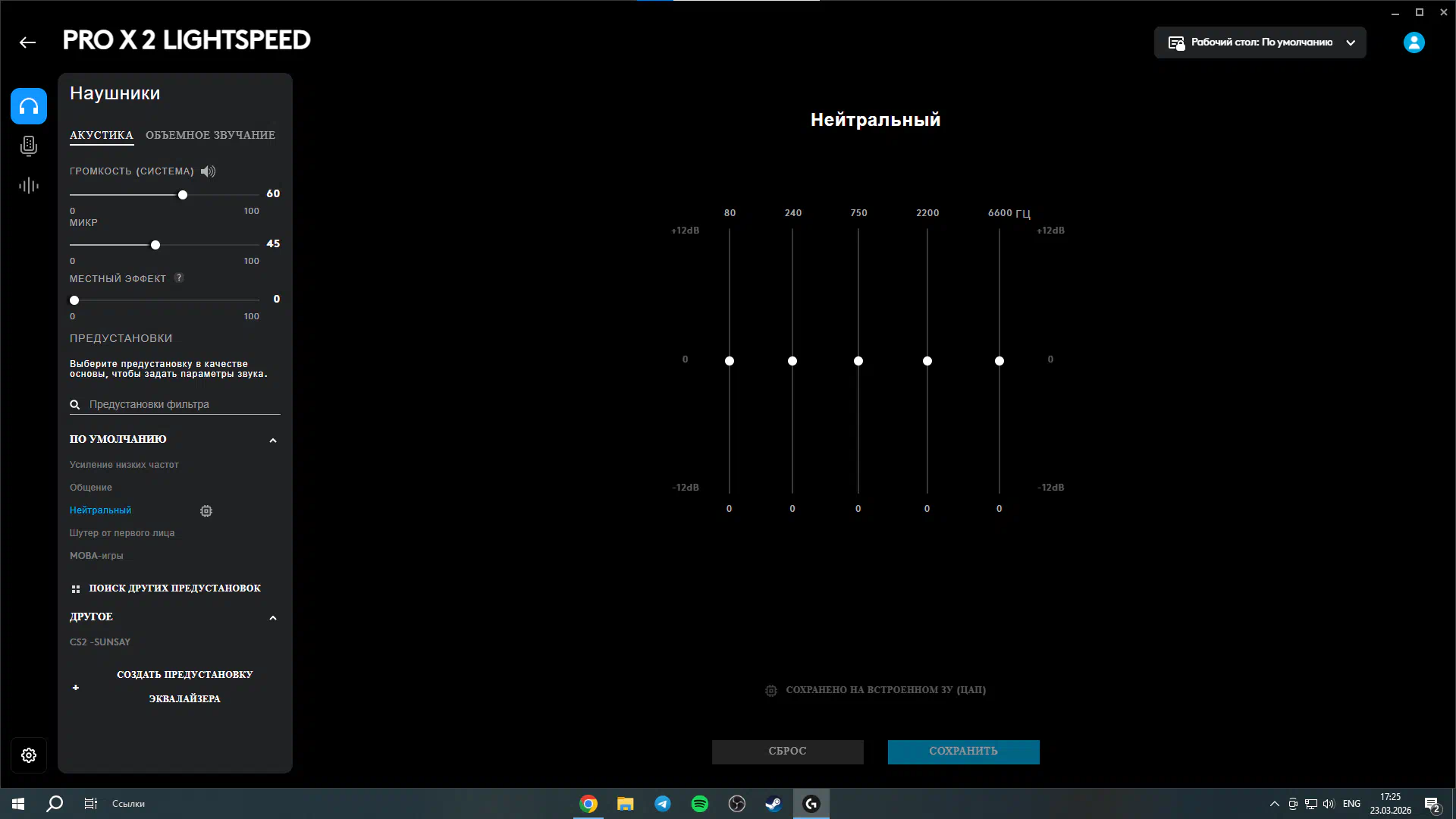This screenshot has width=1456, height=819.
Task: Select the CS2 -SUNSAY preset
Action: point(100,642)
